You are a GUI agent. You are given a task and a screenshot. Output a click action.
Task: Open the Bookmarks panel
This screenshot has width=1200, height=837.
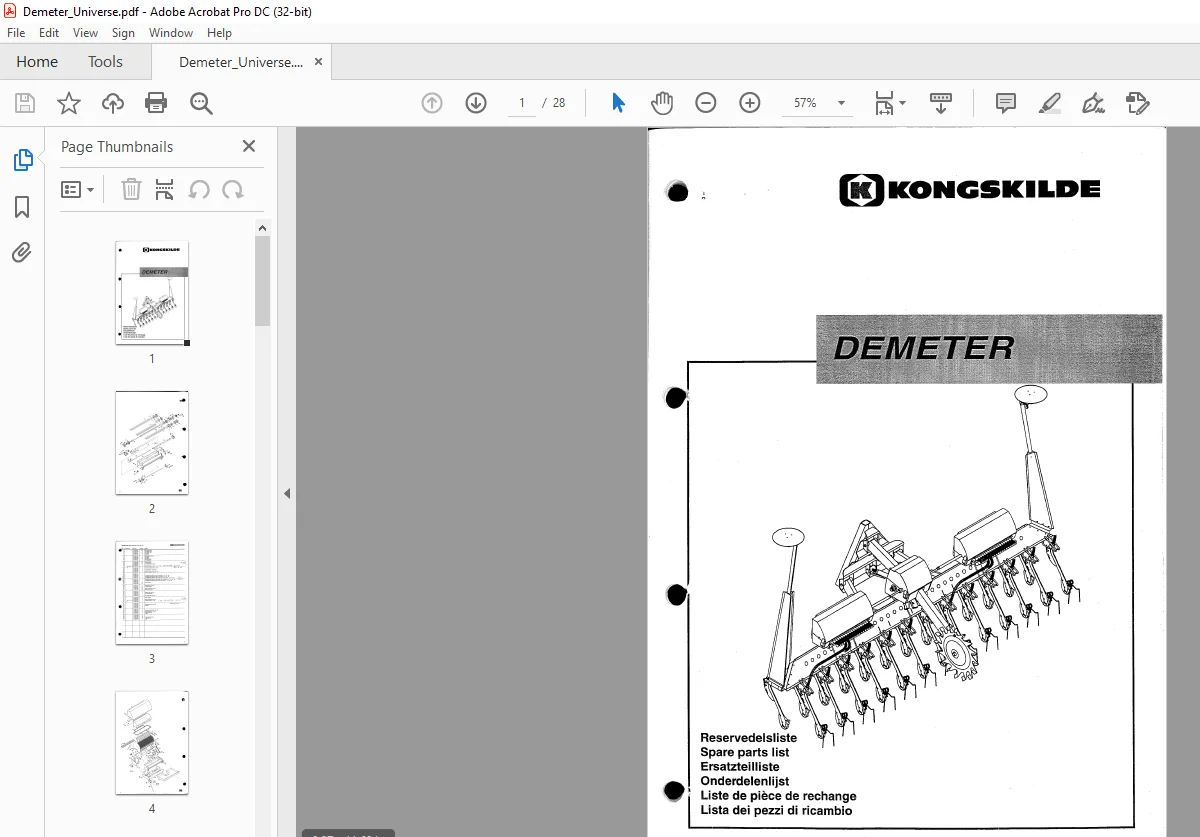[x=22, y=207]
